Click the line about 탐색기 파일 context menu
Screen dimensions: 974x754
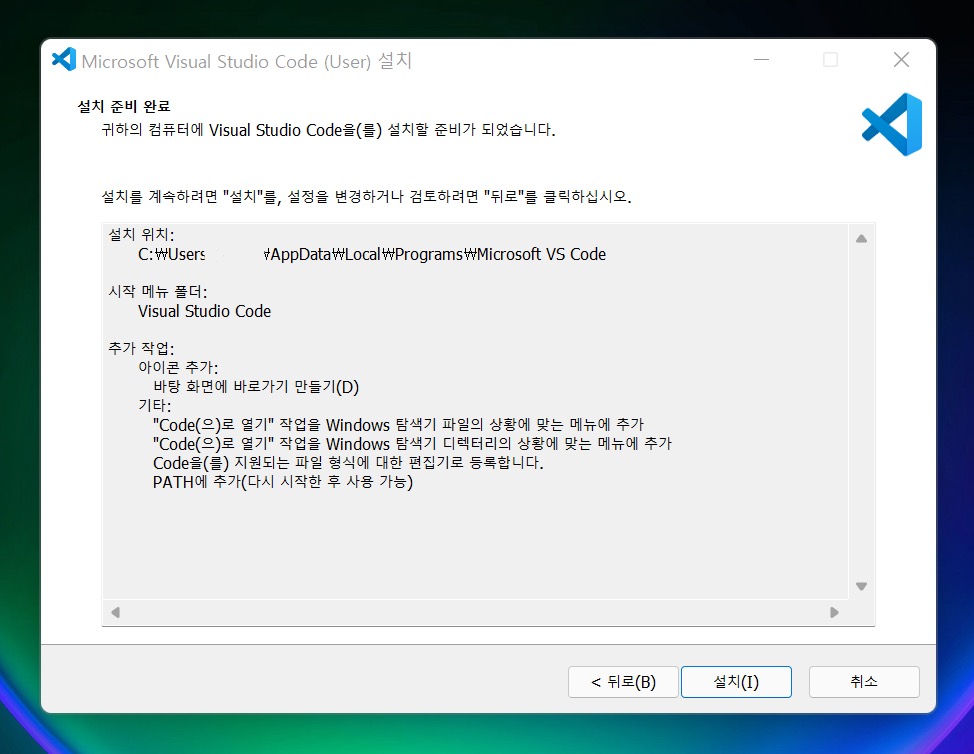[x=398, y=425]
